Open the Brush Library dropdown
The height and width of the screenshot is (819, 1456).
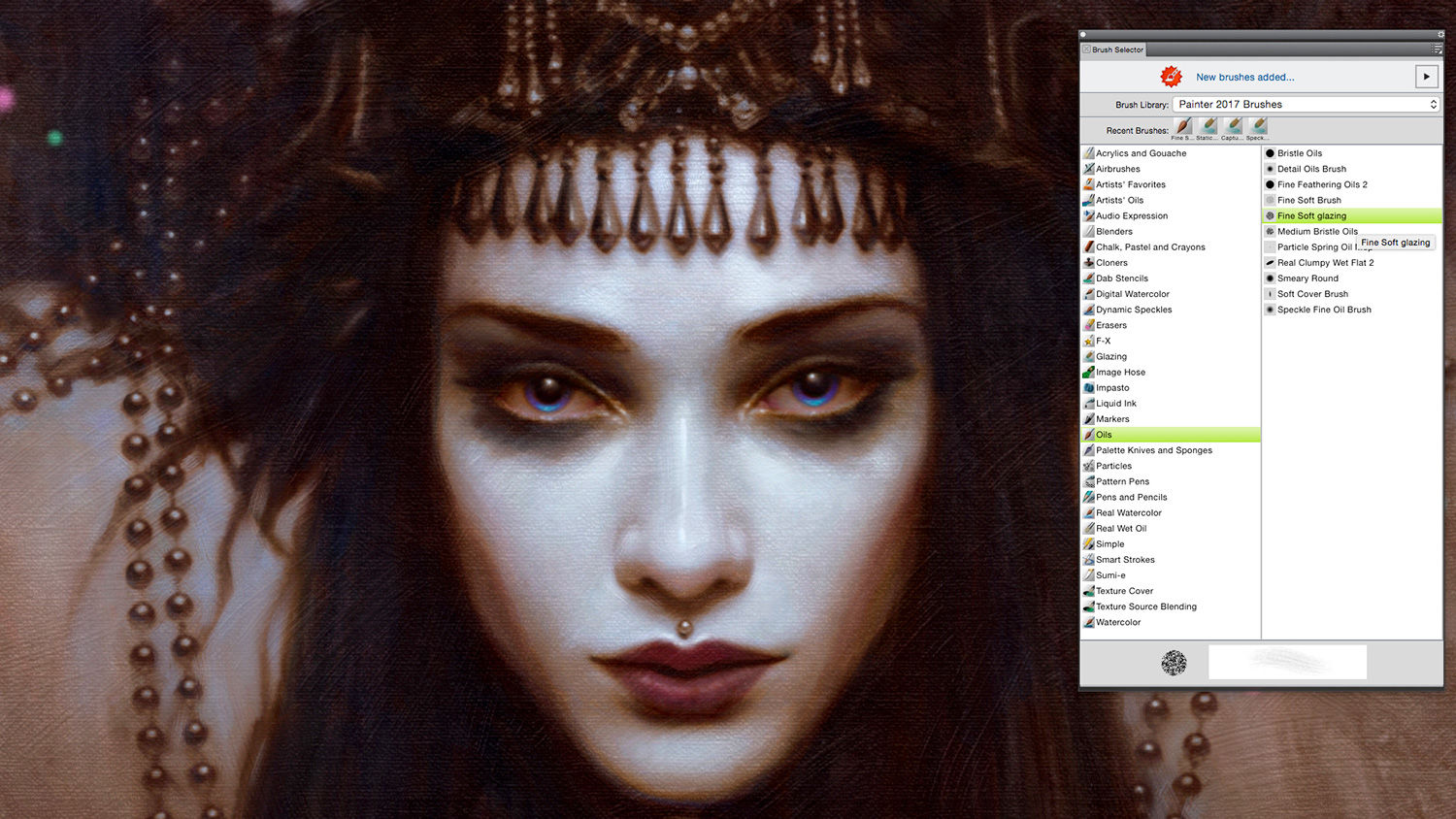[x=1306, y=104]
